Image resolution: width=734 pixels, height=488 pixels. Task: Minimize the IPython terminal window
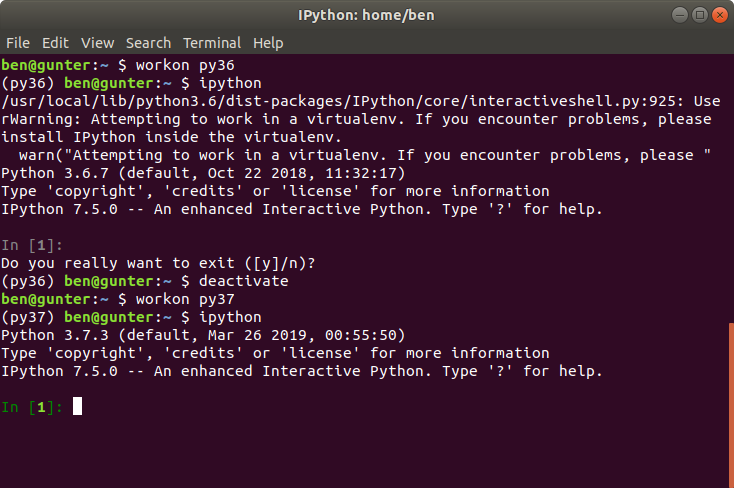coord(680,15)
